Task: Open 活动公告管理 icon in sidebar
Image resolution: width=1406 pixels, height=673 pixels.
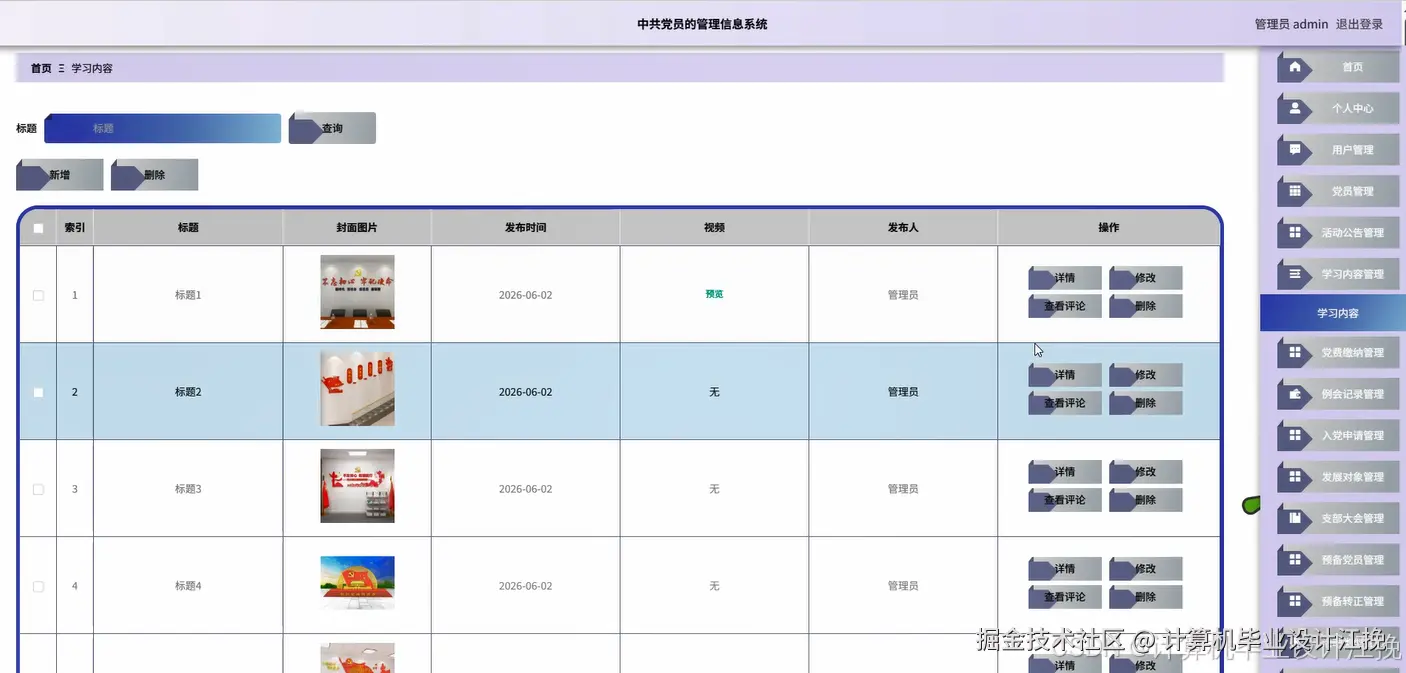Action: pyautogui.click(x=1295, y=233)
